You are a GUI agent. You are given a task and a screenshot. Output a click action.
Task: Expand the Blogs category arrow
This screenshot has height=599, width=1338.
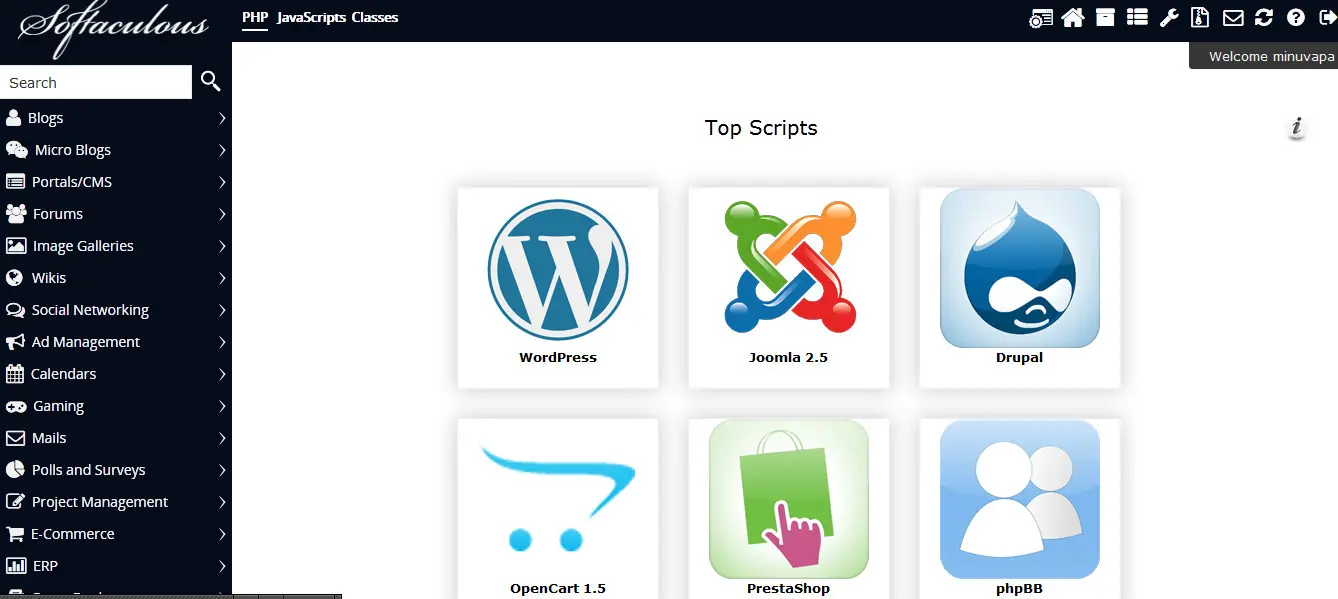click(222, 118)
